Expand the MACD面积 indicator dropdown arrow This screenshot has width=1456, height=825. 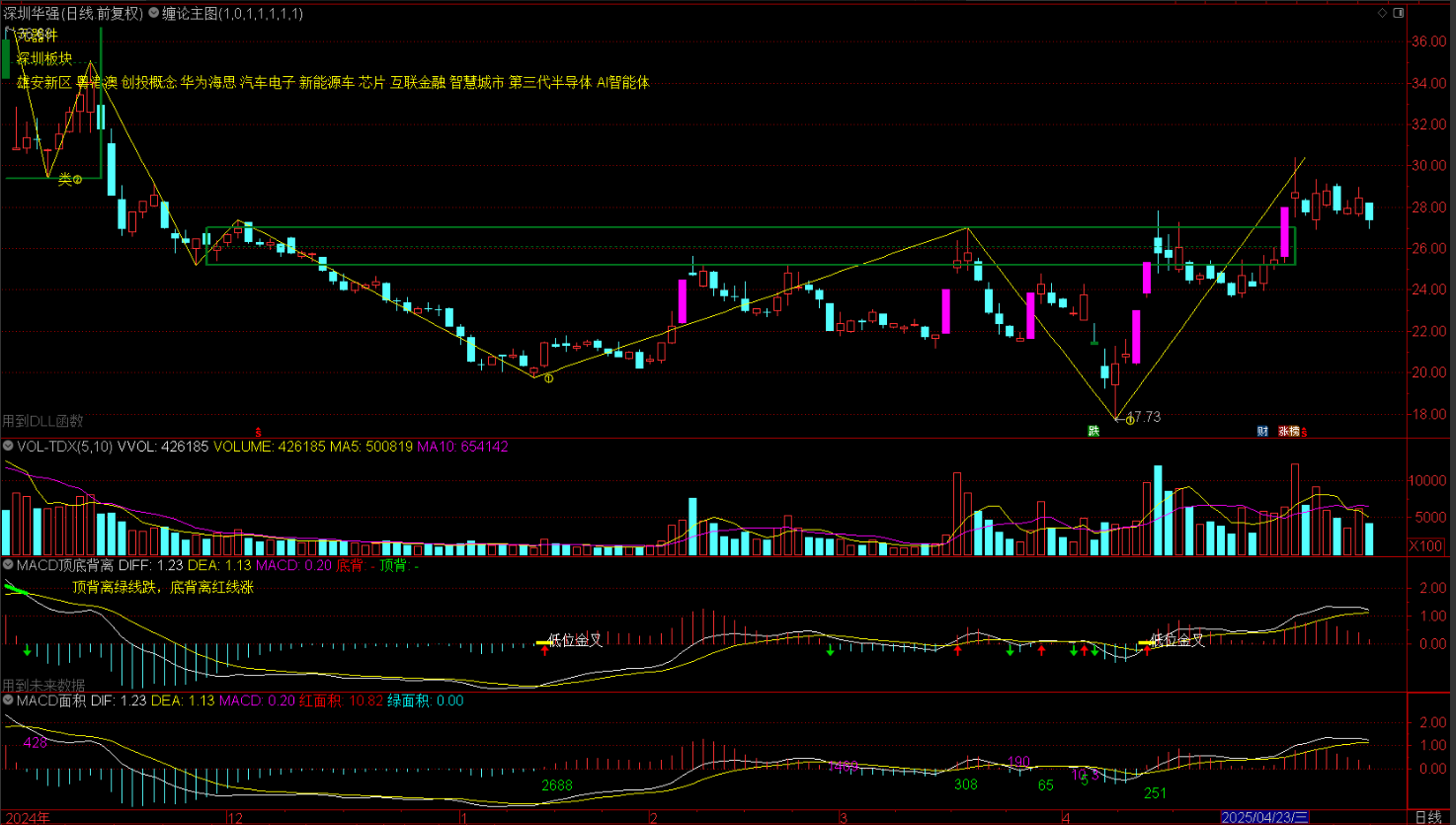tap(8, 701)
